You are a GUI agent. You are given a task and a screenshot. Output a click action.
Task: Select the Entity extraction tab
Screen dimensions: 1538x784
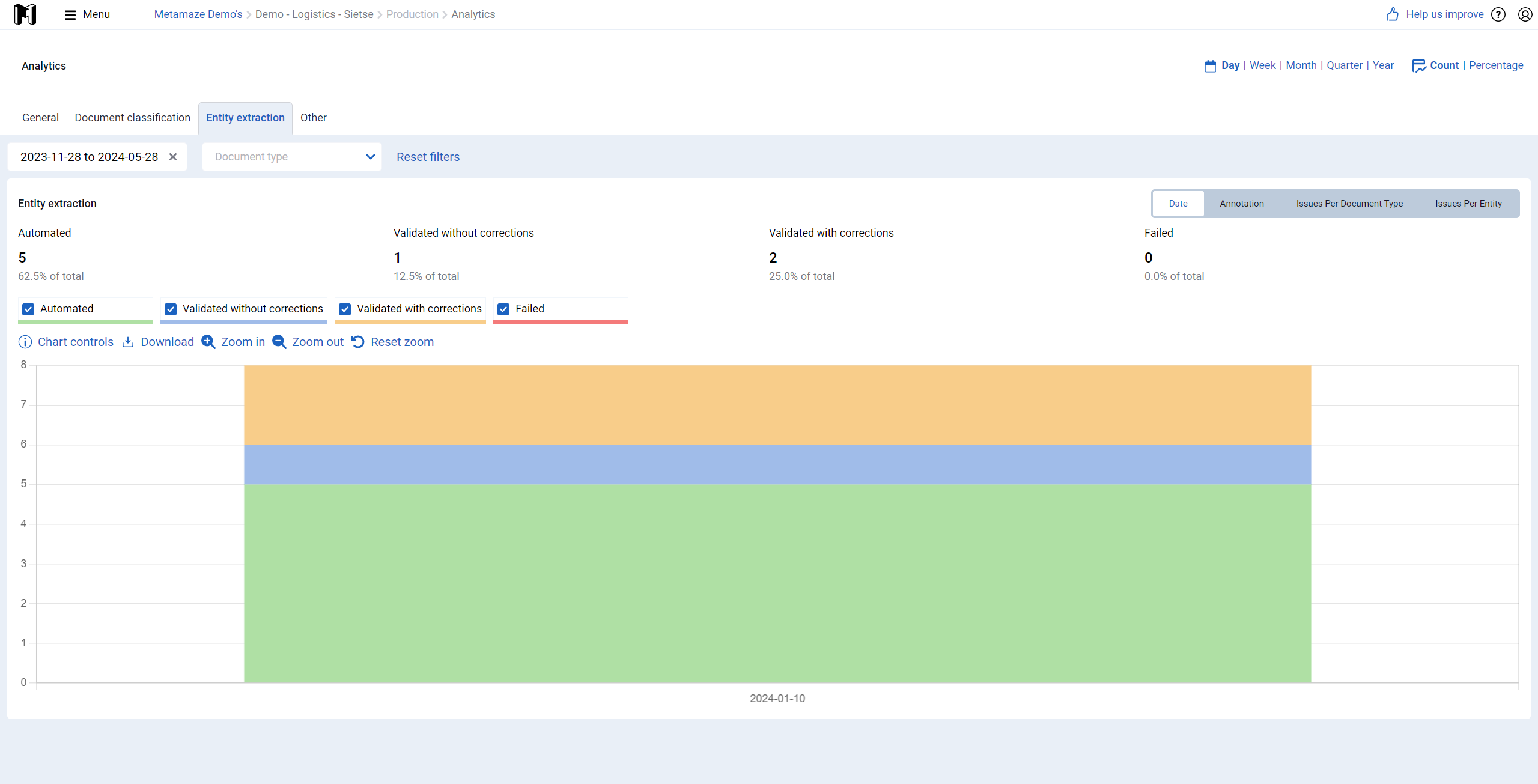click(x=245, y=118)
